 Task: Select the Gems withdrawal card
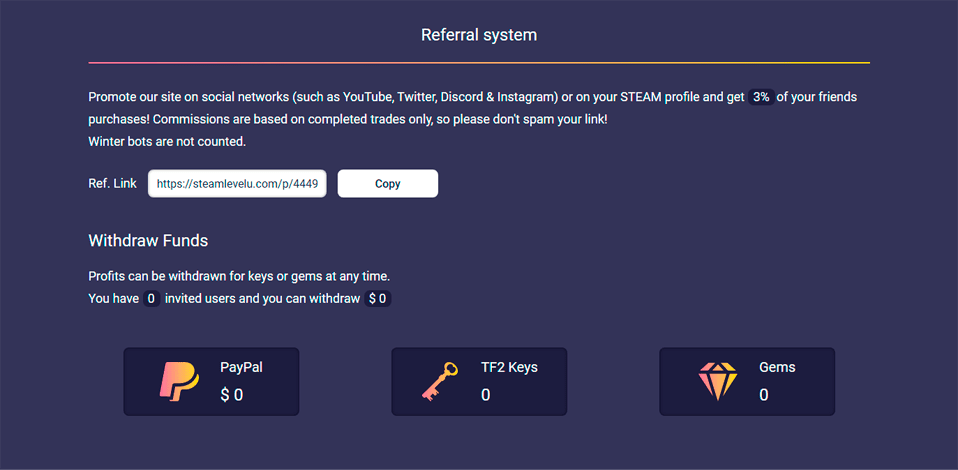747,381
